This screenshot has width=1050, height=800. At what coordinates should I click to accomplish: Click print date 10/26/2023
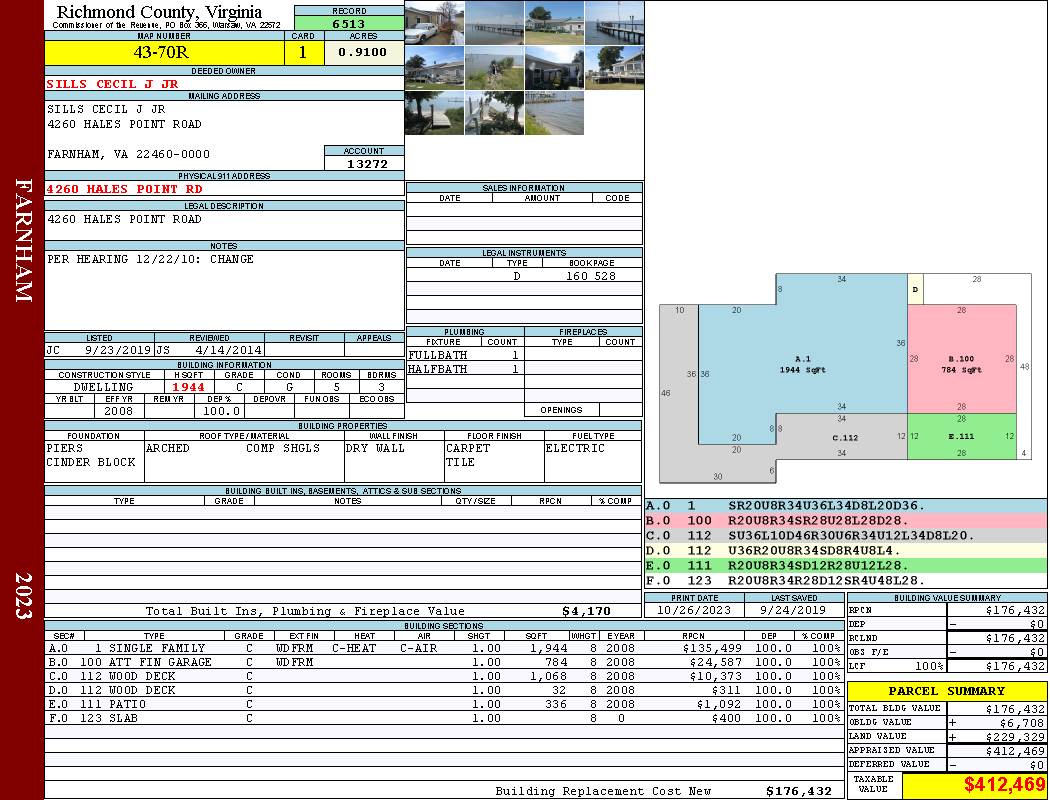(694, 611)
